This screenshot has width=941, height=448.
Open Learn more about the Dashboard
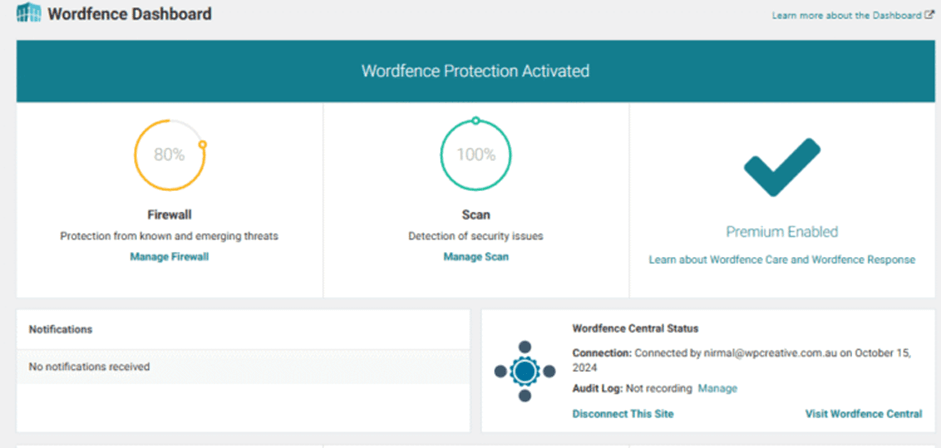pos(846,16)
